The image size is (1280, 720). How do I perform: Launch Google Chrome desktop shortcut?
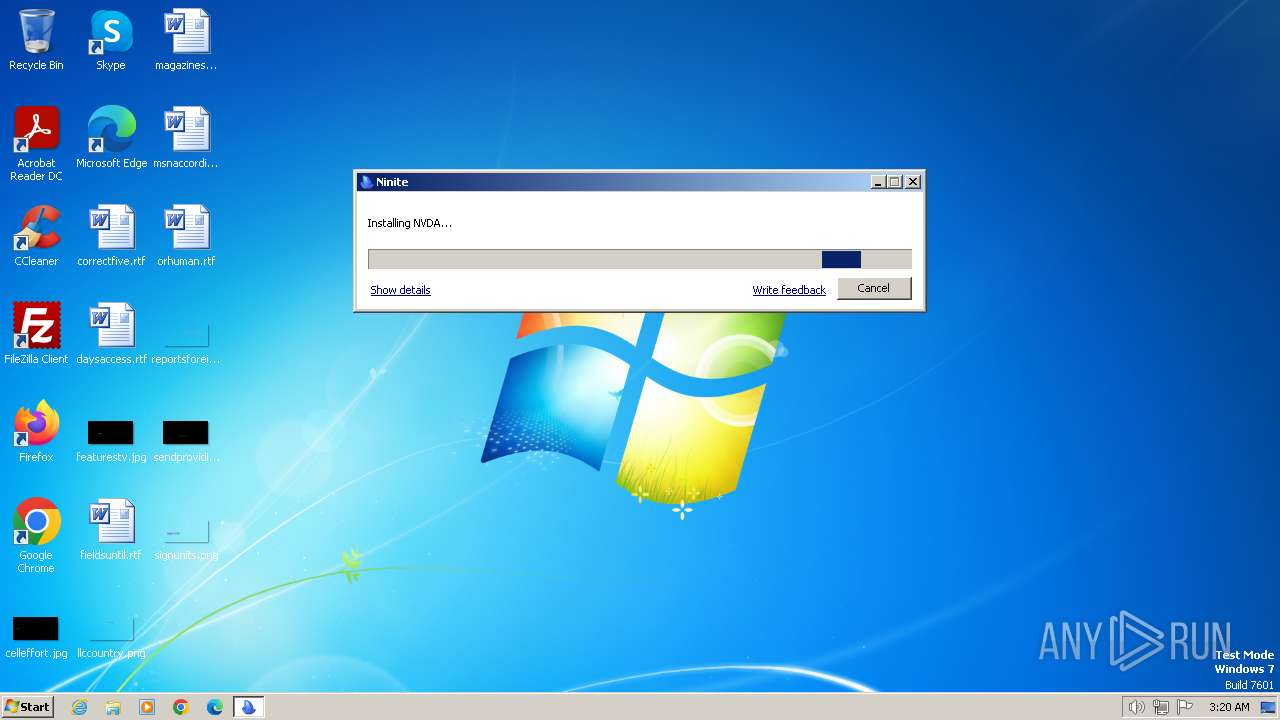(x=36, y=536)
